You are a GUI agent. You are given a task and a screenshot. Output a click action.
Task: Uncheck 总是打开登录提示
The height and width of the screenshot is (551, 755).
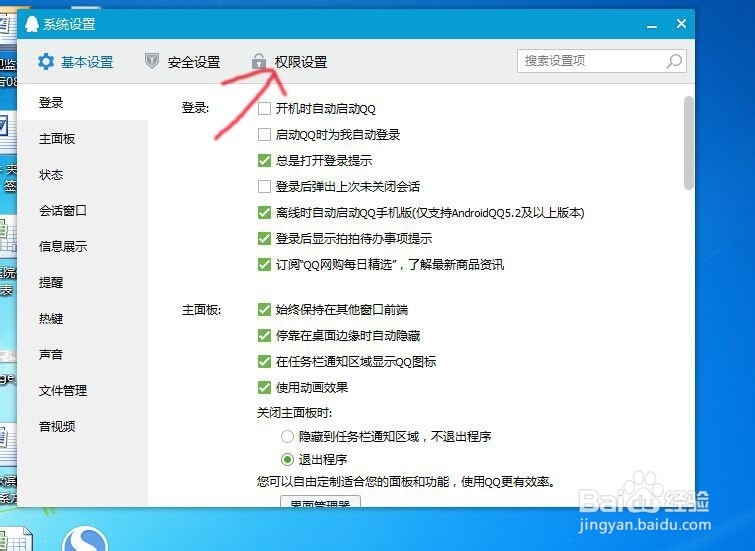pos(264,160)
